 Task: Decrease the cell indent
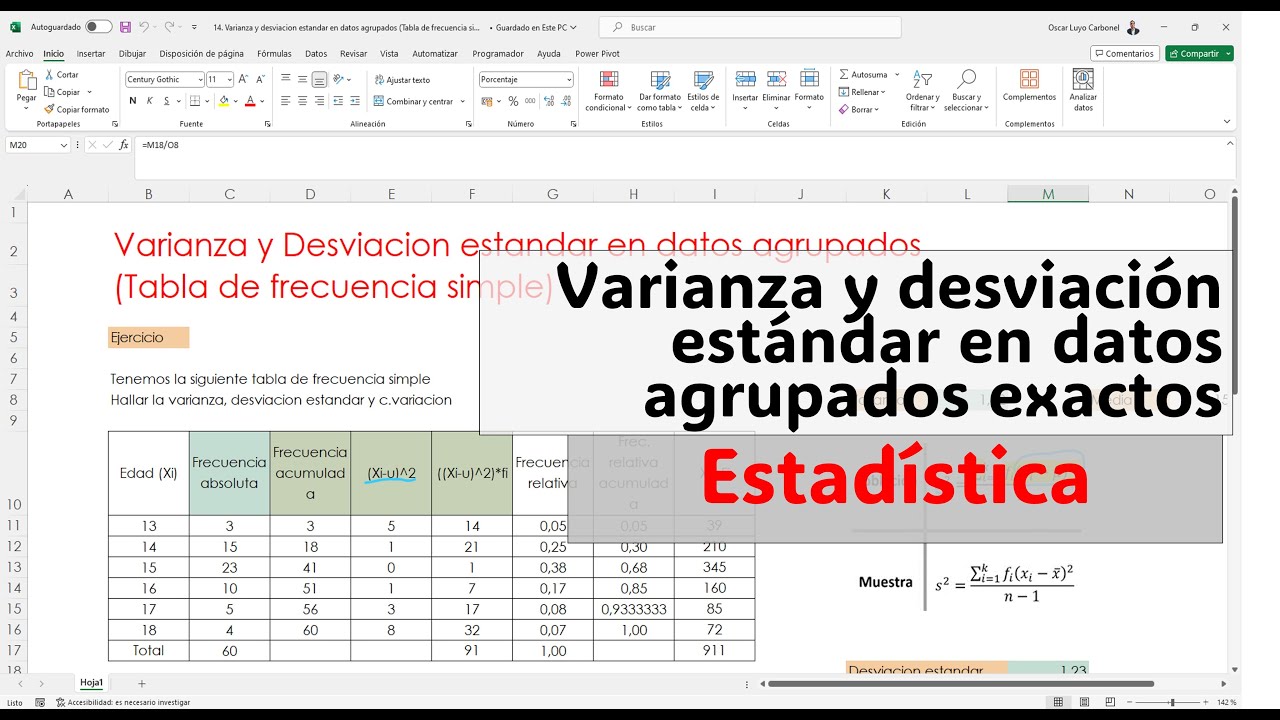coord(337,101)
